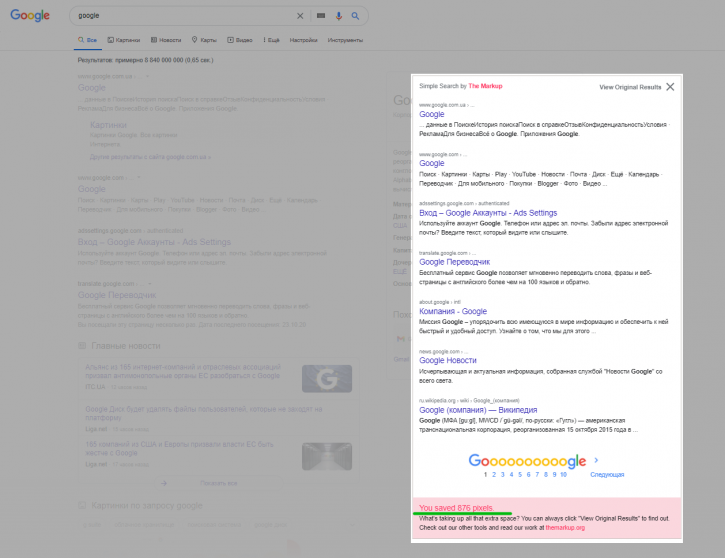Open news about Альянс из 165 интернет-компаний
The width and height of the screenshot is (725, 558).
click(183, 371)
